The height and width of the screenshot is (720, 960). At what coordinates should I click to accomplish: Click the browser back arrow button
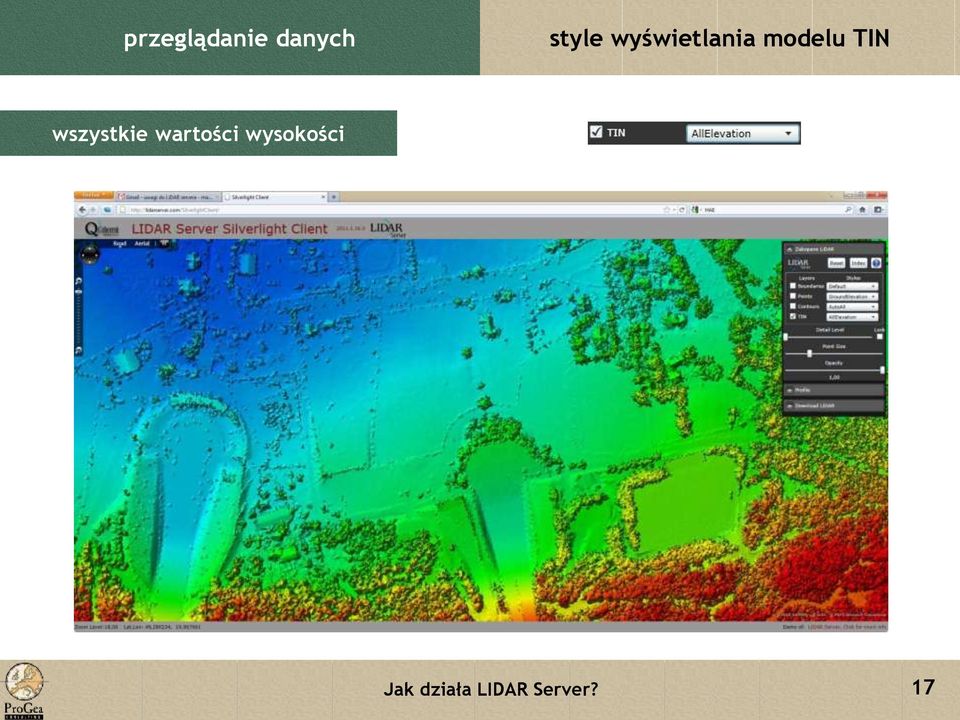point(83,210)
